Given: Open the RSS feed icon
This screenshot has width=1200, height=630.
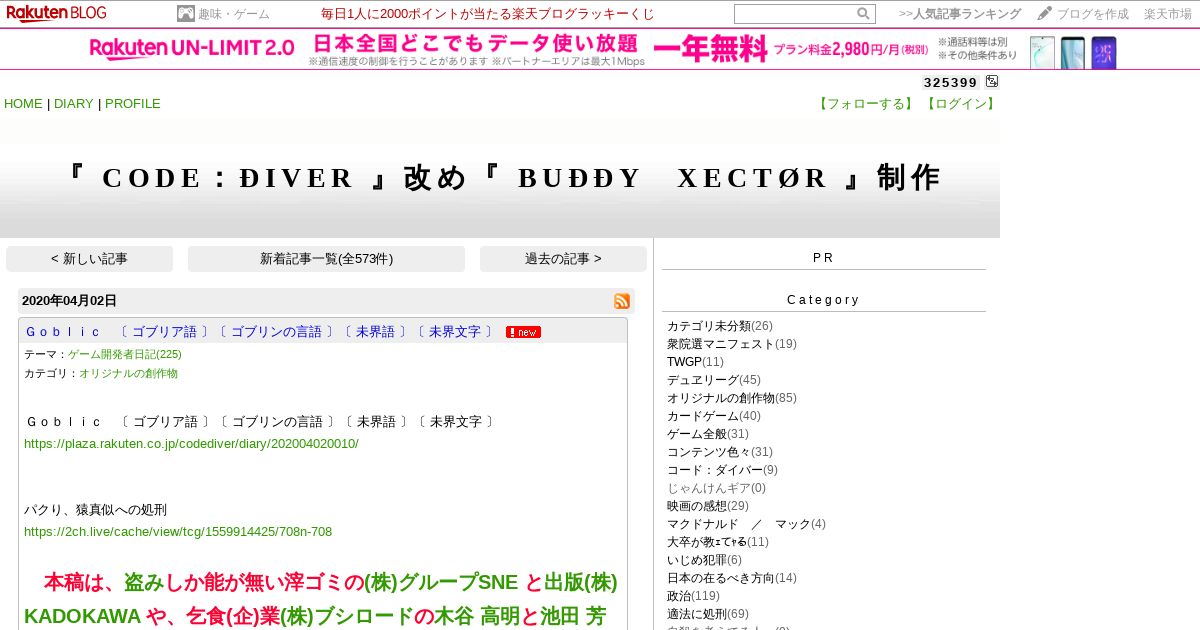Looking at the screenshot, I should [622, 301].
